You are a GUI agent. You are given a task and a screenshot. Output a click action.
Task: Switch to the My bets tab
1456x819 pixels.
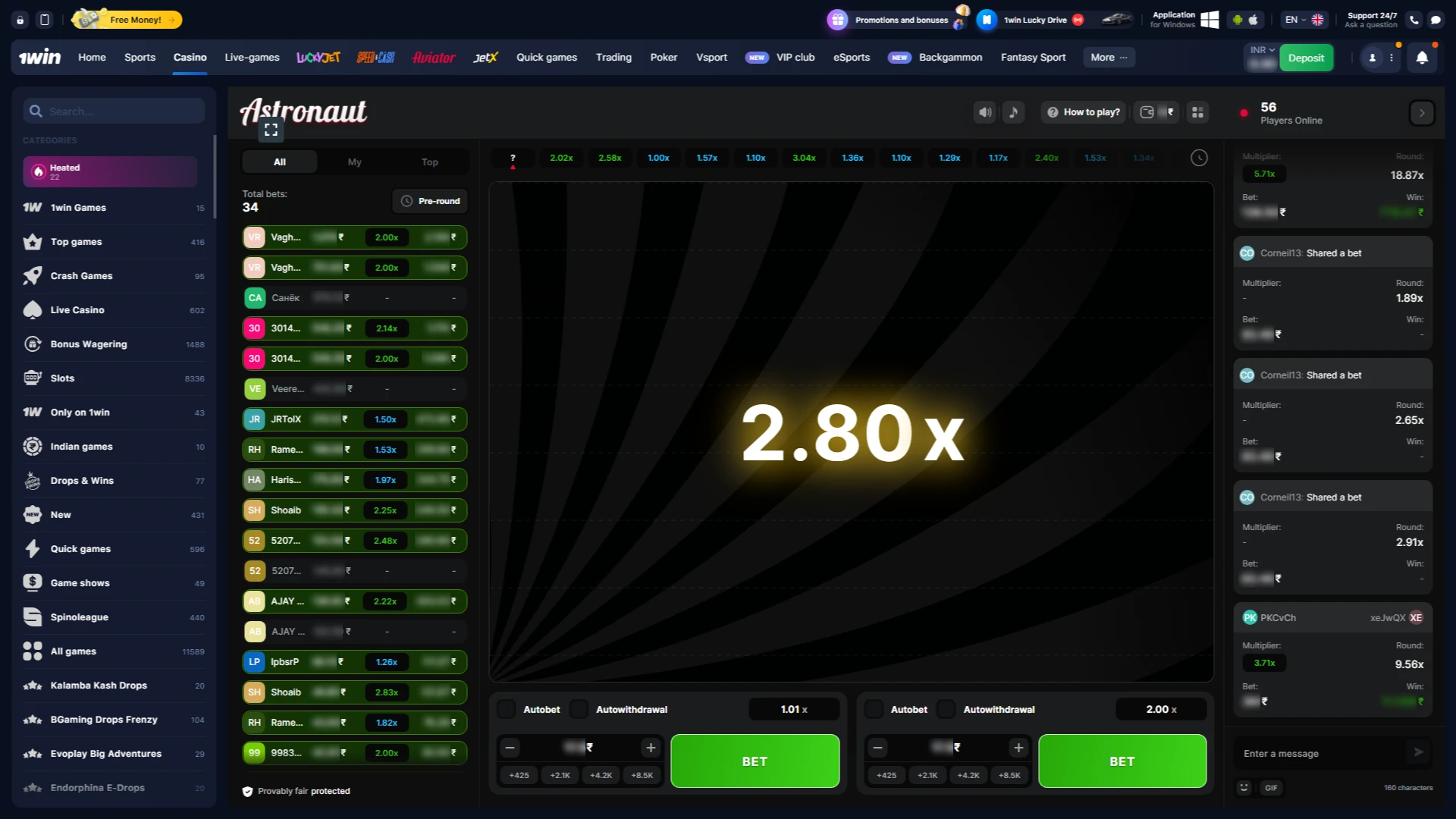[x=354, y=162]
